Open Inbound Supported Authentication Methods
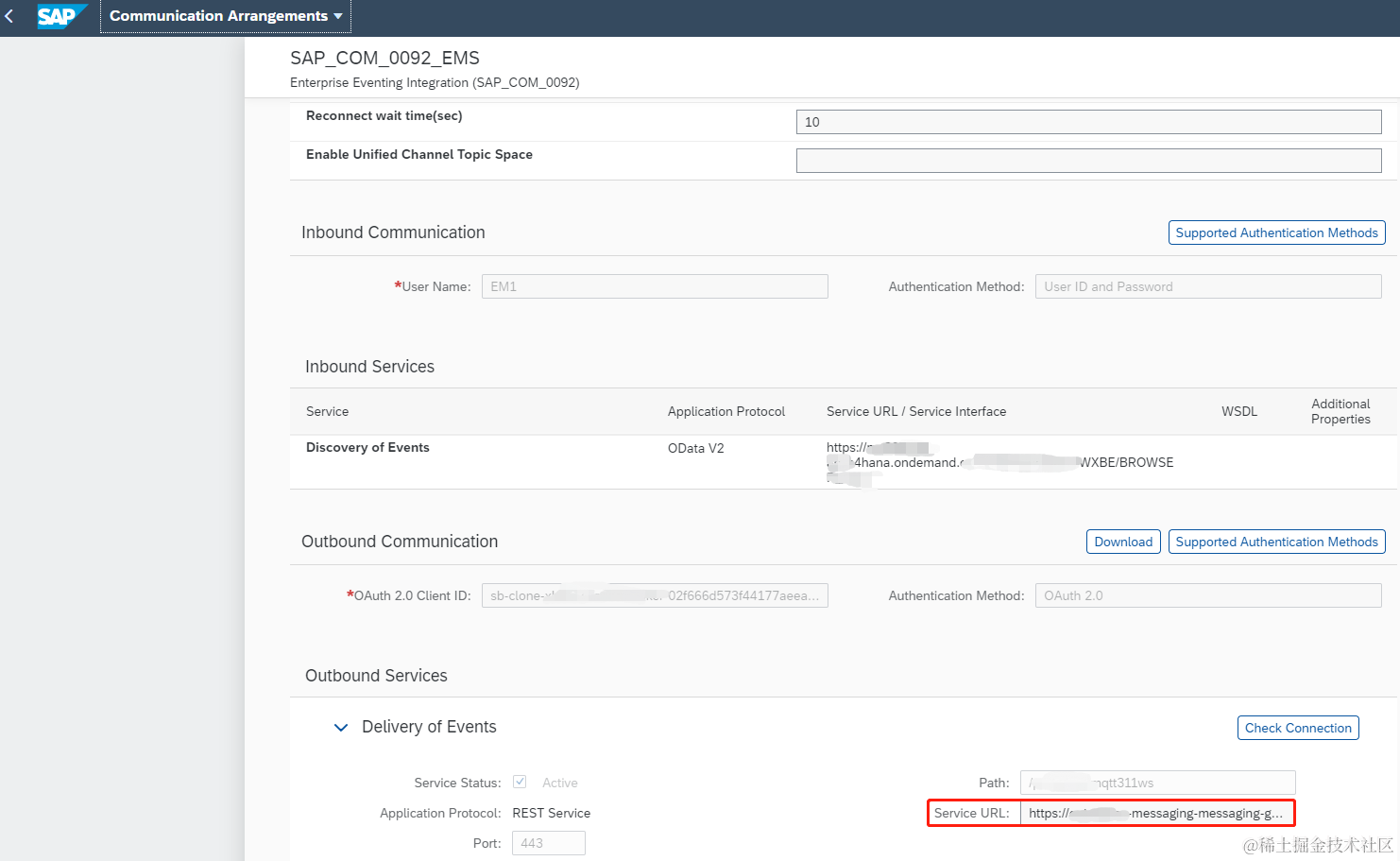The height and width of the screenshot is (861, 1400). tap(1276, 232)
